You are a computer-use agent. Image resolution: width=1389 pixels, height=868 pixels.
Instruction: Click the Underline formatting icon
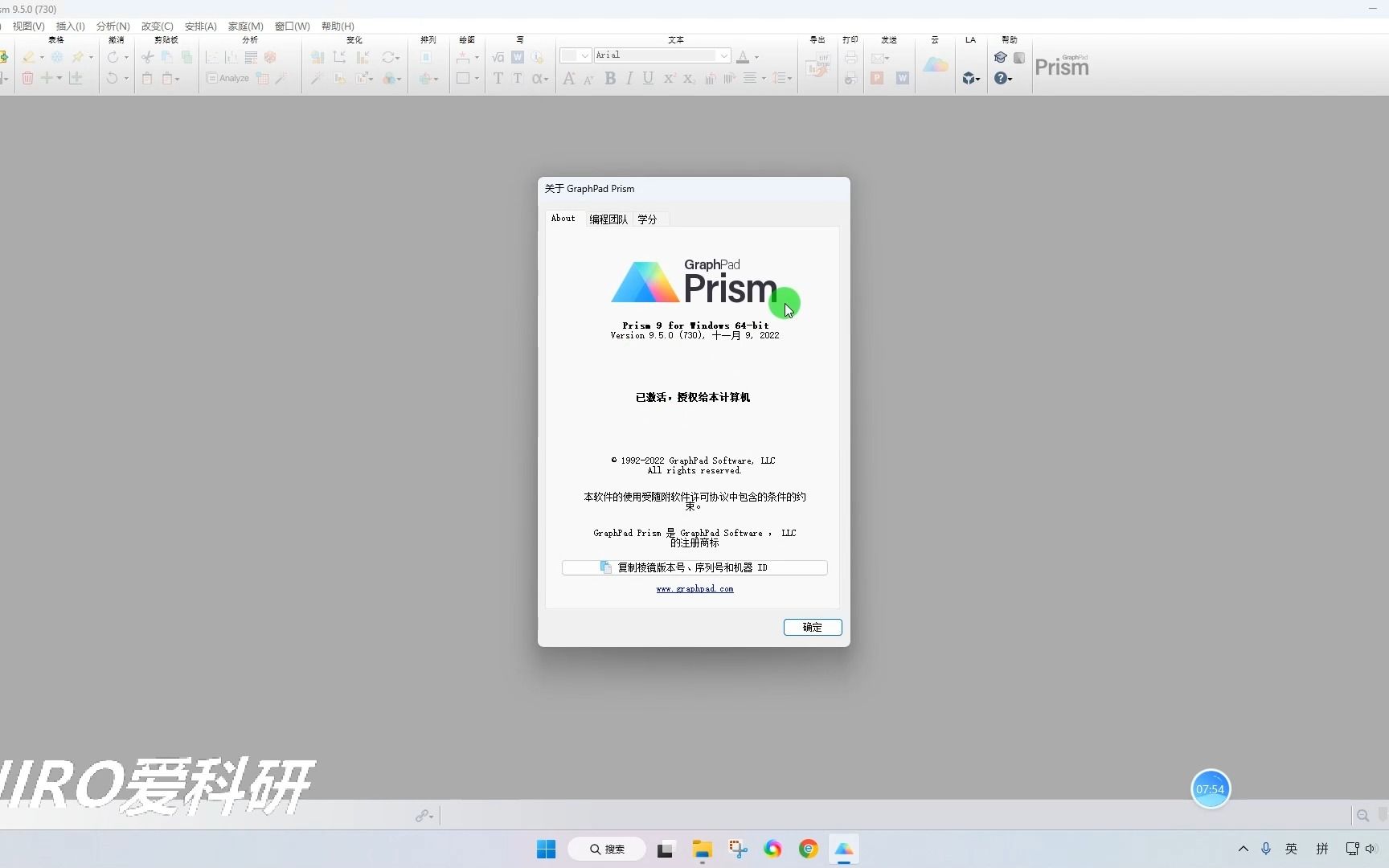[648, 78]
